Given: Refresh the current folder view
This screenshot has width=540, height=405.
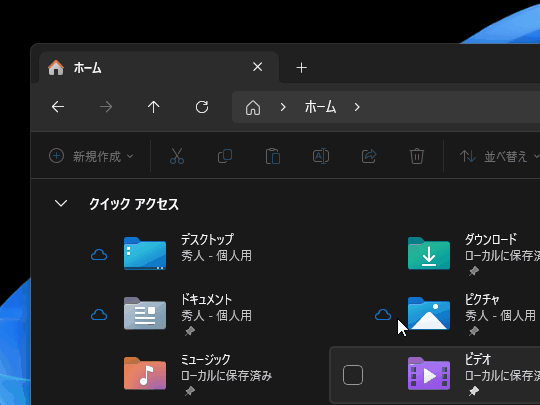Looking at the screenshot, I should [x=202, y=107].
